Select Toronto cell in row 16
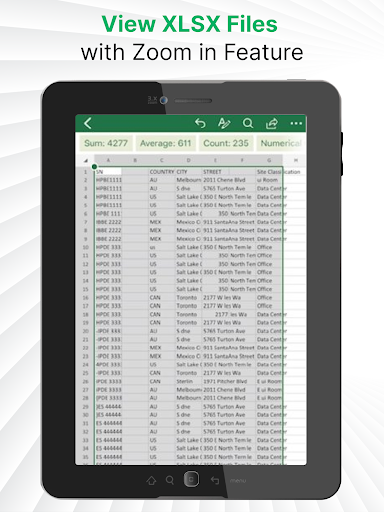Screen dimensions: 384x512 point(189,298)
